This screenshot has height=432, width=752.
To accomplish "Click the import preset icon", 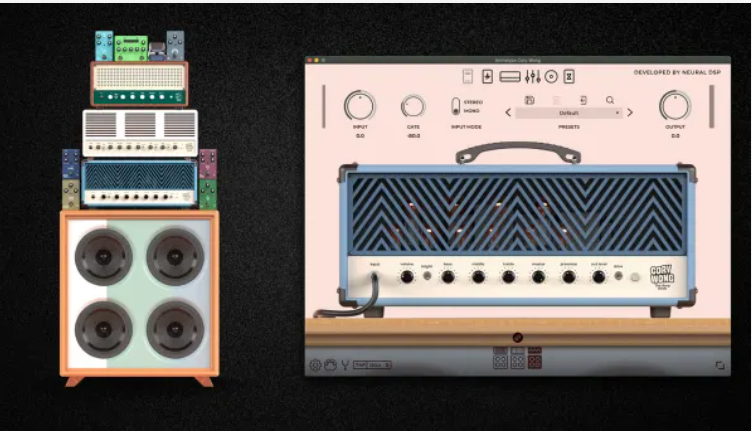I will point(583,100).
